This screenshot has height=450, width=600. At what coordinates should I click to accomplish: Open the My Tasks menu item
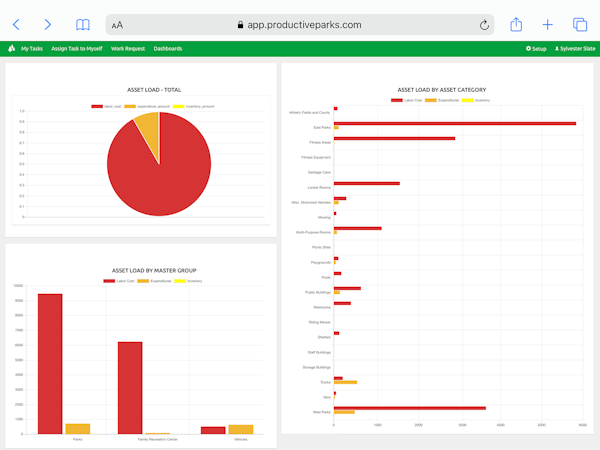point(32,48)
